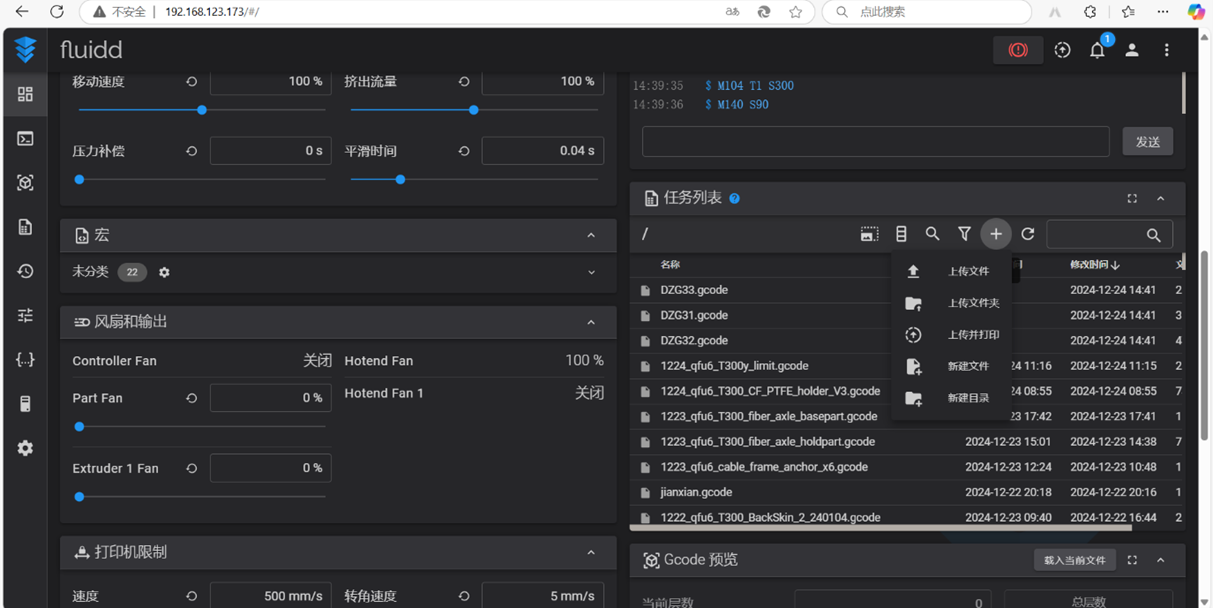Viewport: 1213px width, 608px height.
Task: Click the add plus button in job list
Action: click(x=995, y=234)
